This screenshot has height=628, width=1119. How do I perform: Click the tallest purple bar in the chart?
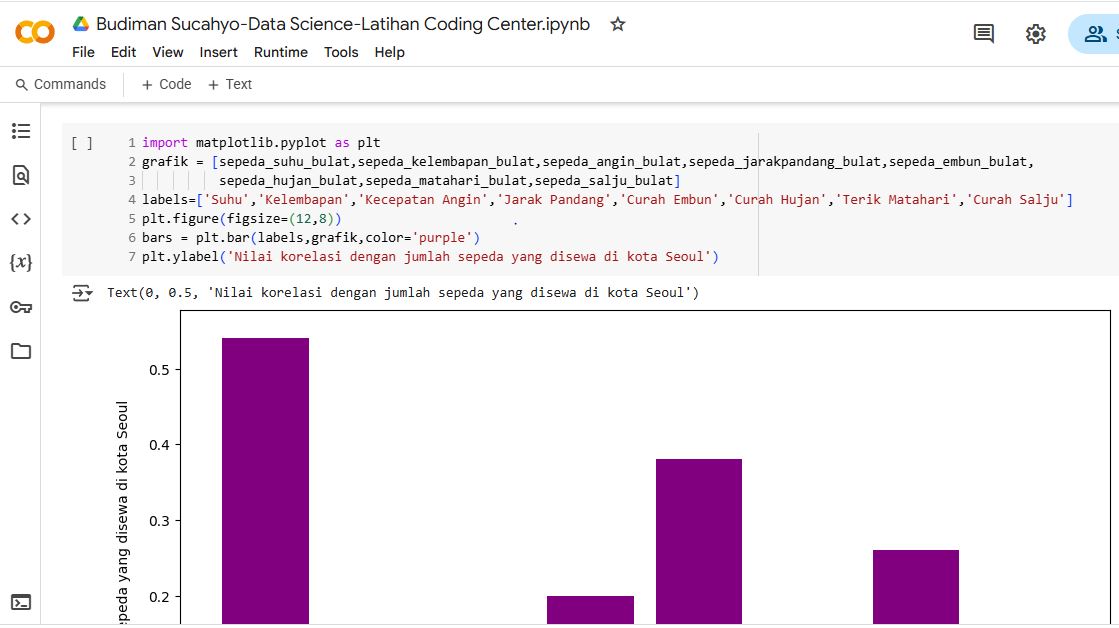265,481
